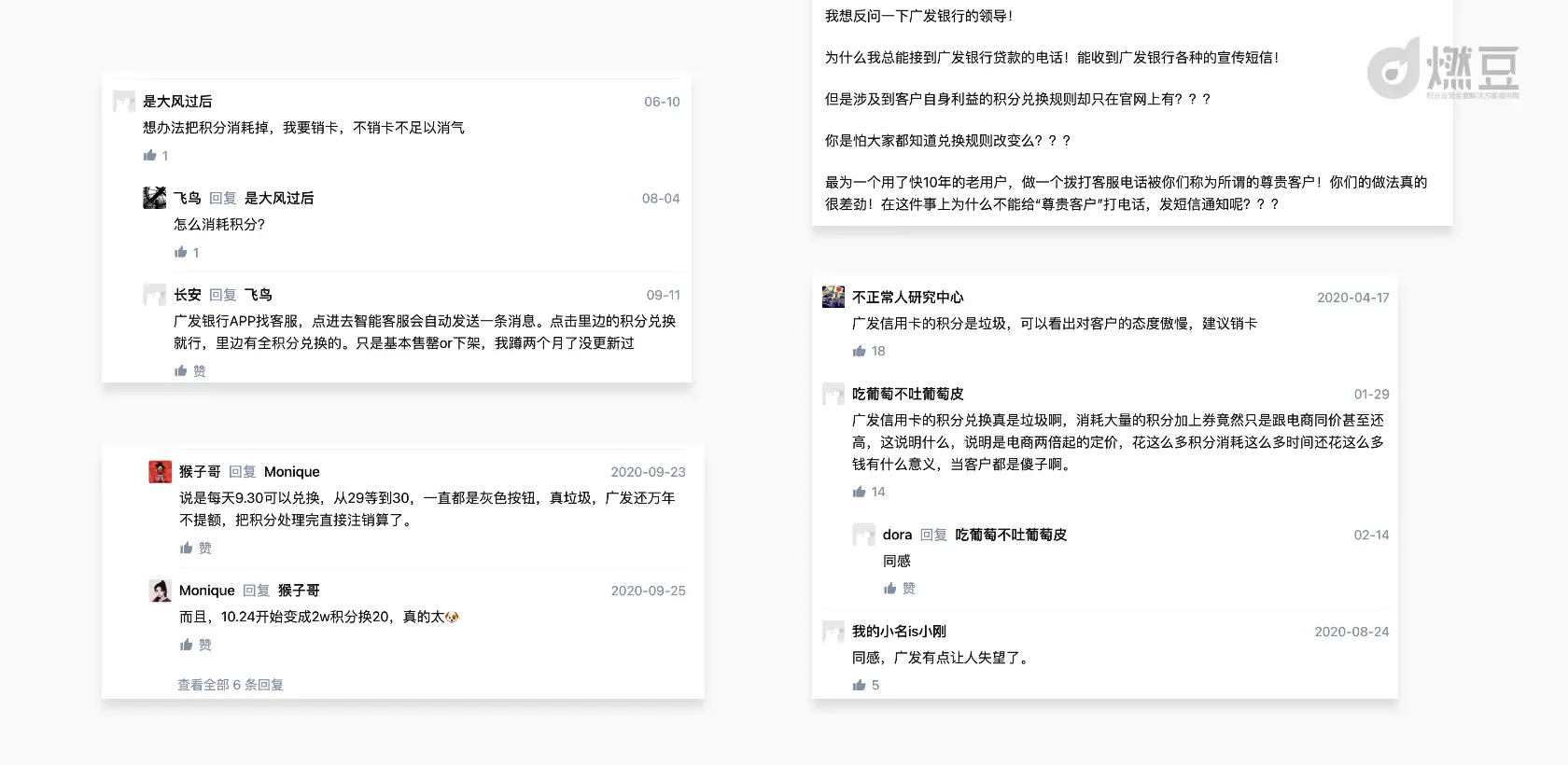1568x765 pixels.
Task: Click comment text '怎么消耗积分?'
Action: tap(219, 225)
